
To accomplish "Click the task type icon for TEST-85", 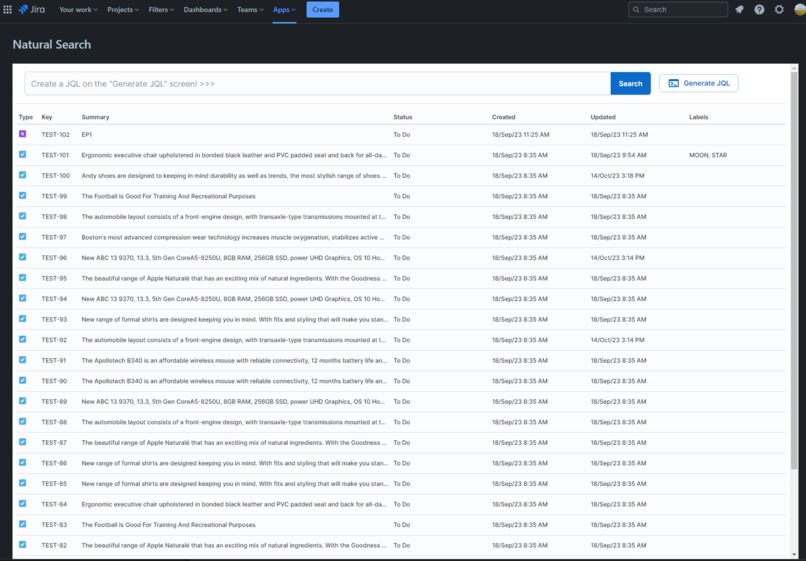I will tap(23, 483).
